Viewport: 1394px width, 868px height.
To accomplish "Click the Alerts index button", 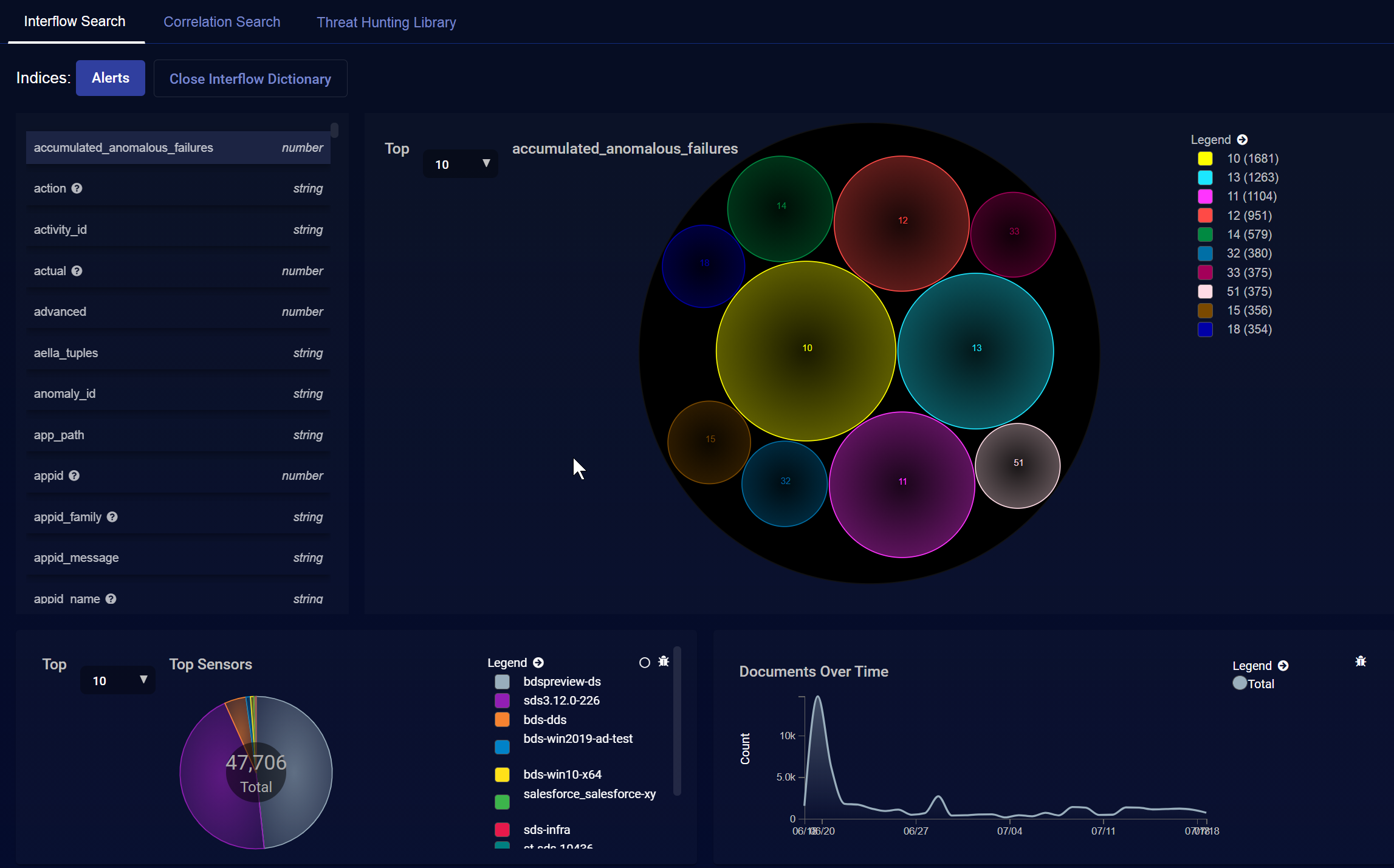I will click(x=111, y=78).
